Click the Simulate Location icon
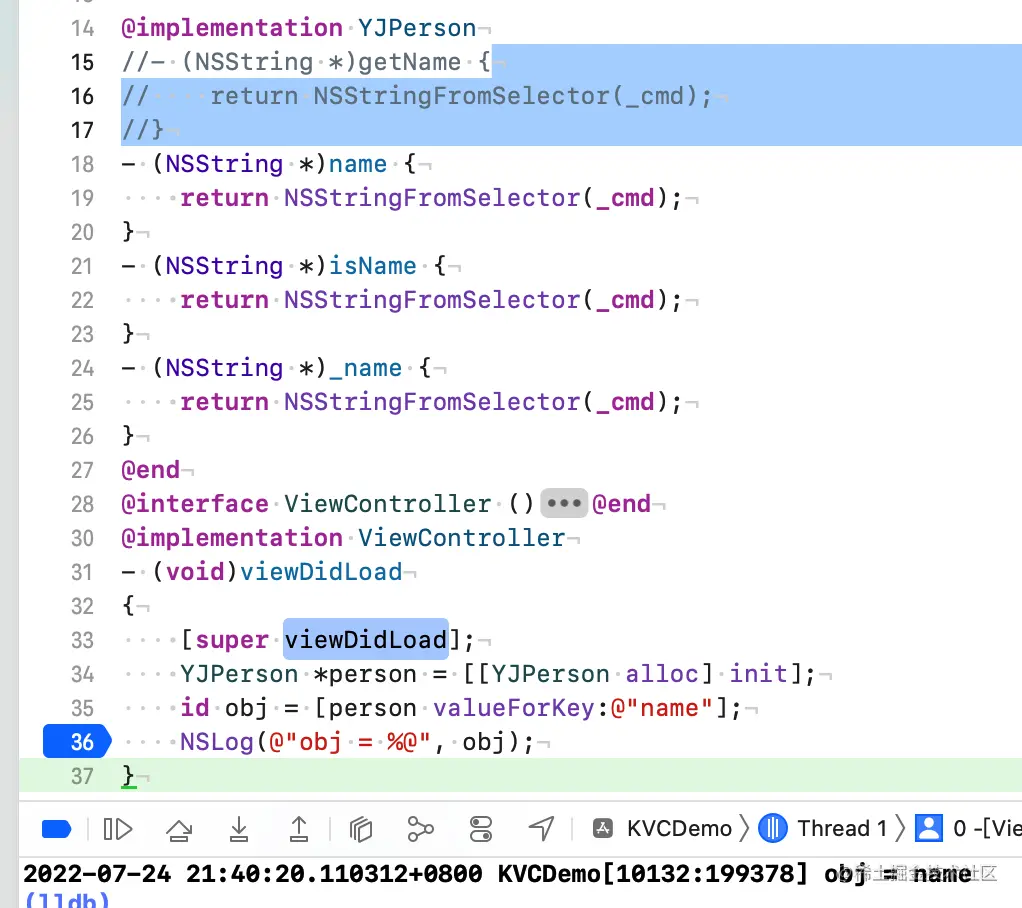Image resolution: width=1022 pixels, height=908 pixels. click(541, 828)
